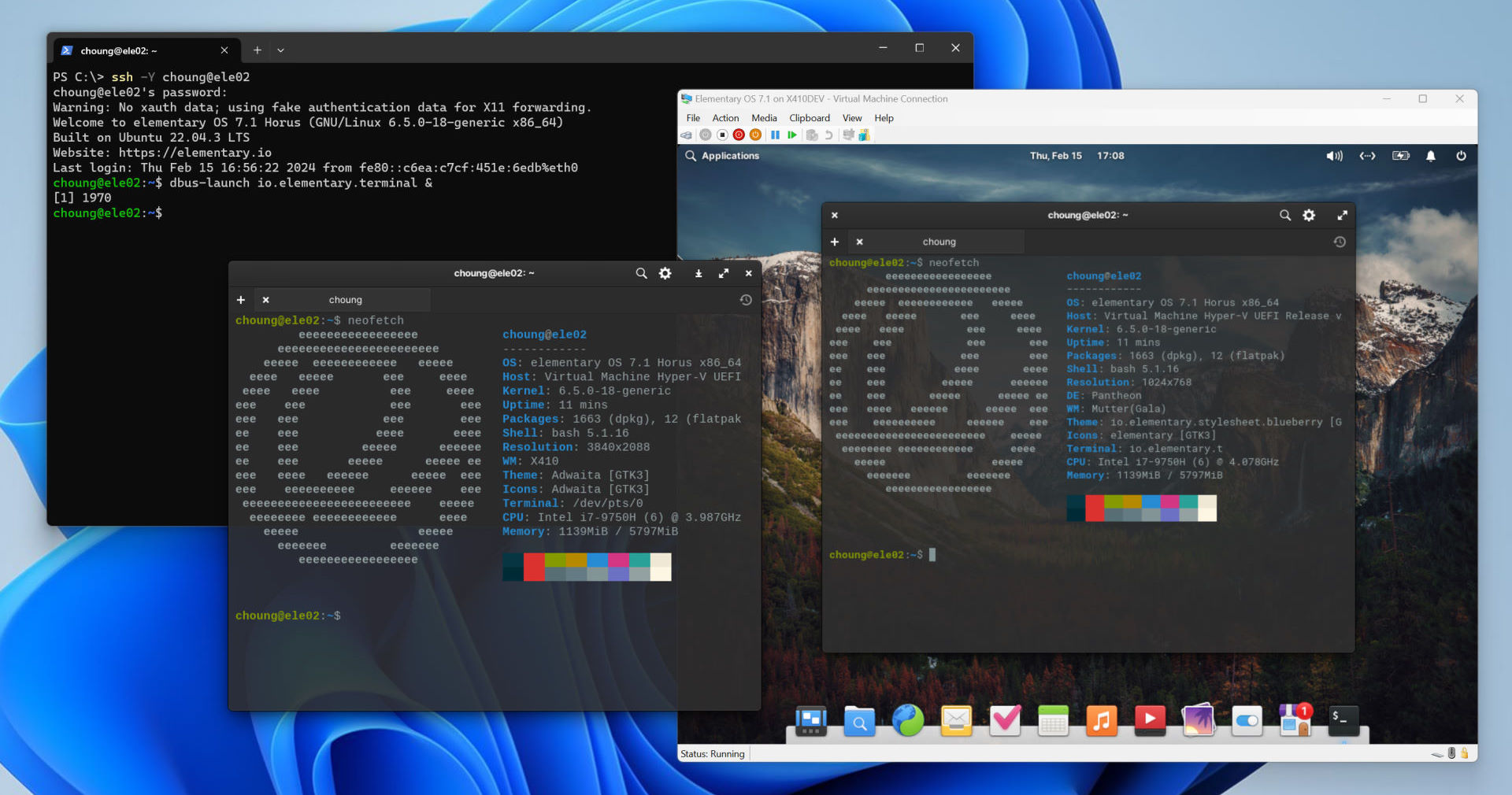Toggle fullscreen arrows in the virtual machine's terminal
This screenshot has width=1512, height=795.
coord(1342,216)
